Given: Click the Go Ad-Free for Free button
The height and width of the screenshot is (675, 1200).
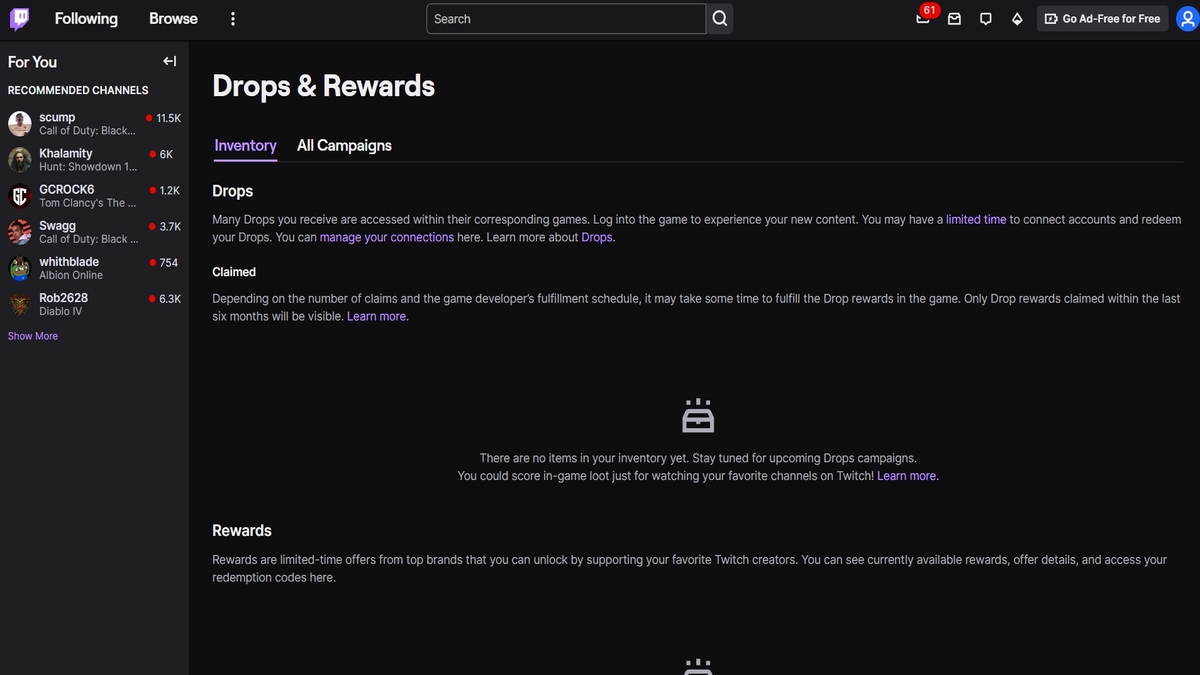Looking at the screenshot, I should [1102, 19].
